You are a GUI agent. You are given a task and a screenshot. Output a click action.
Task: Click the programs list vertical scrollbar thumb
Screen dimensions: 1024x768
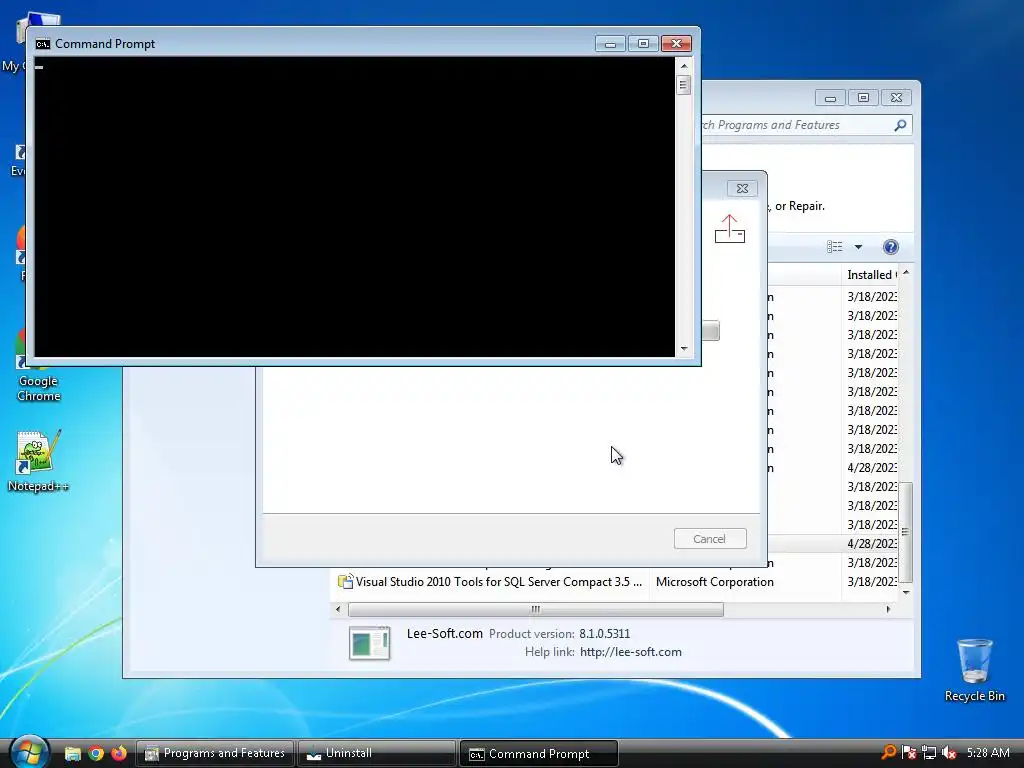pyautogui.click(x=906, y=532)
